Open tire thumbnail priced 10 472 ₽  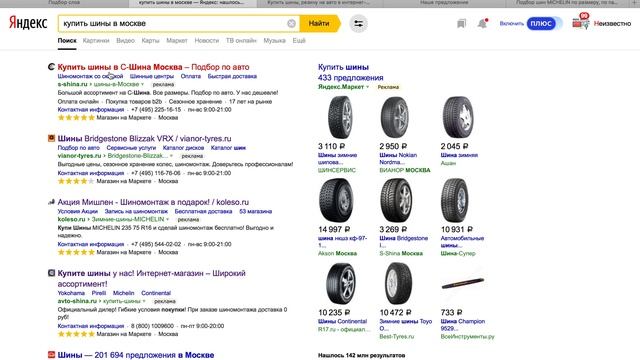pos(398,284)
